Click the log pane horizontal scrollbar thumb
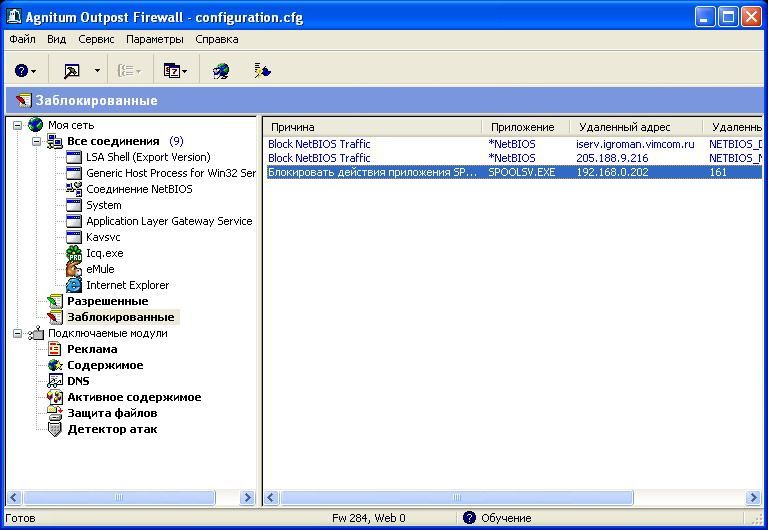The height and width of the screenshot is (530, 768). (x=456, y=498)
